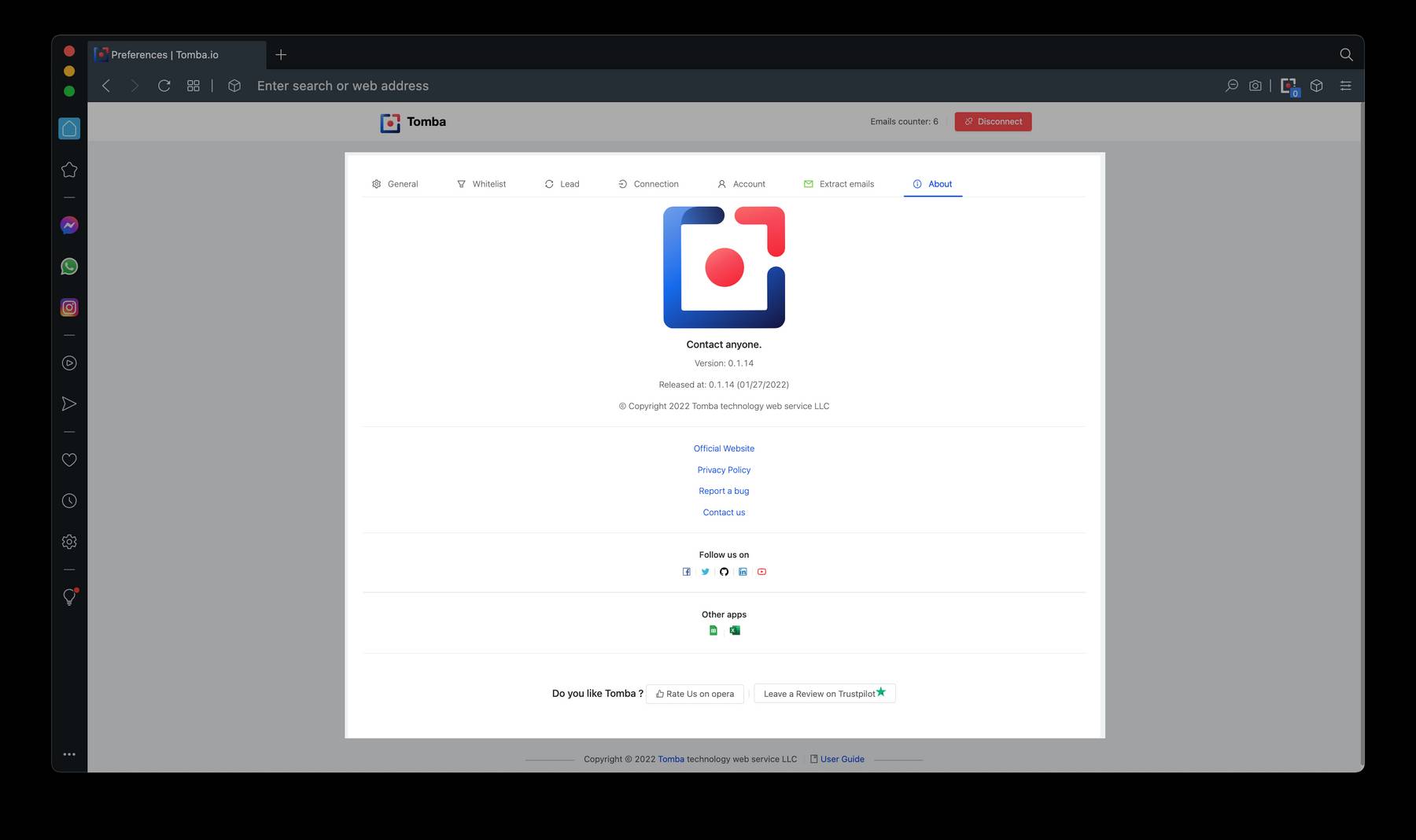The width and height of the screenshot is (1416, 840).
Task: Click the Rate Us on opera button
Action: (x=695, y=694)
